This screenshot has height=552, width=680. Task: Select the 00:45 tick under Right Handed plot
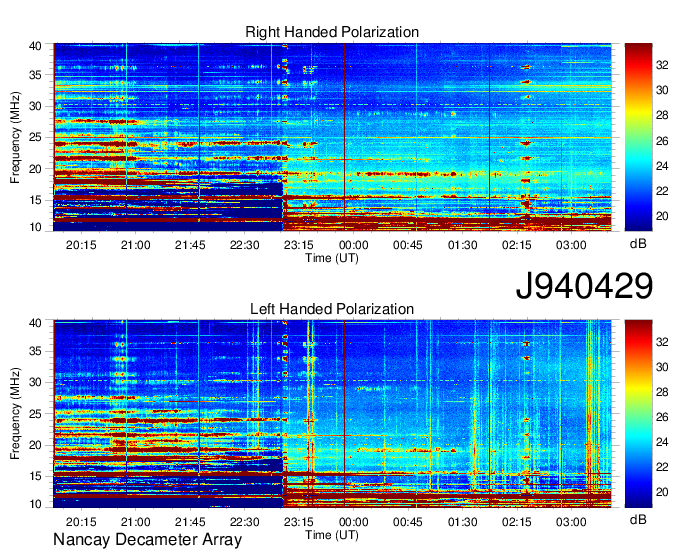tap(408, 245)
